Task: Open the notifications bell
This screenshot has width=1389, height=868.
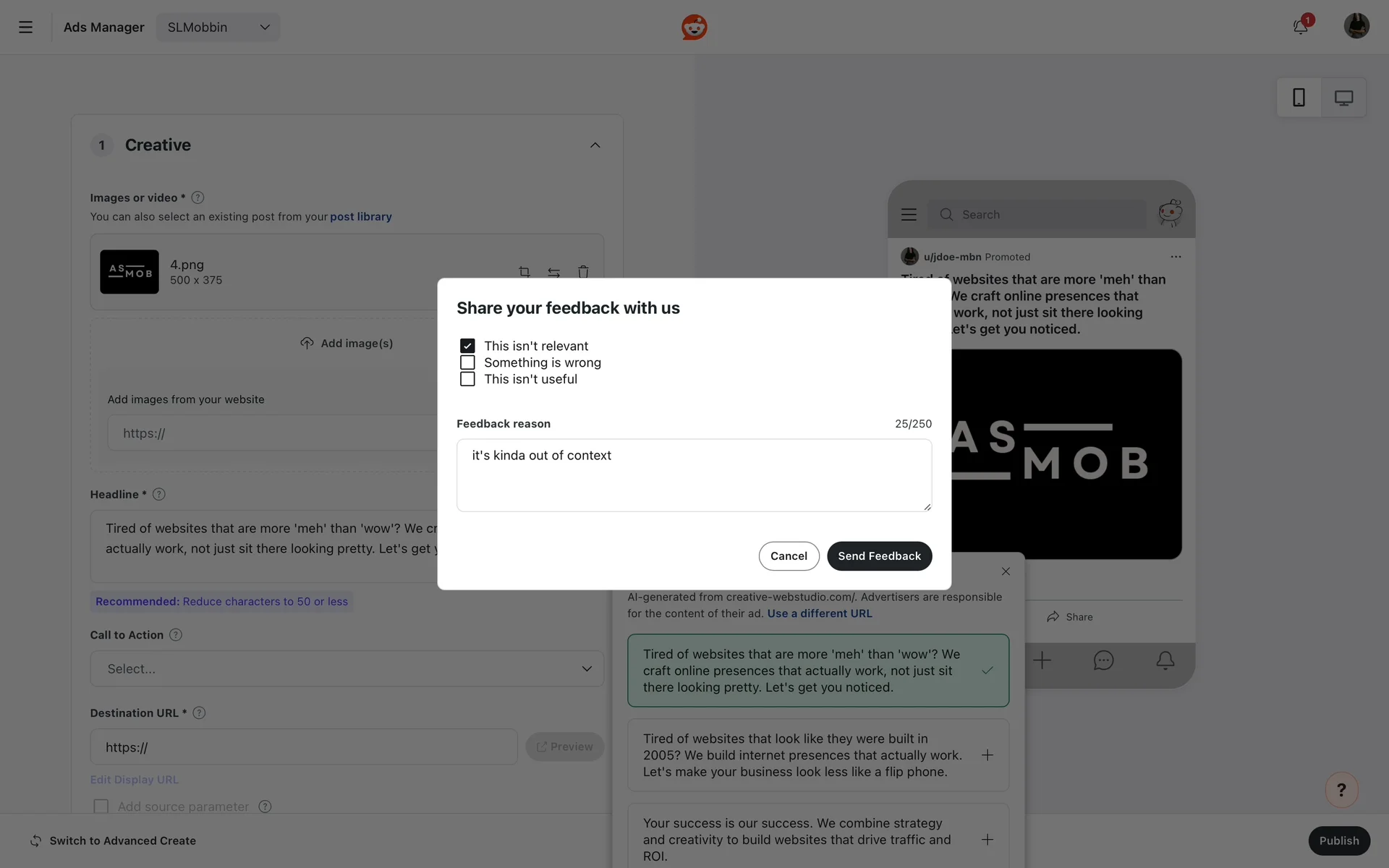Action: 1300,27
